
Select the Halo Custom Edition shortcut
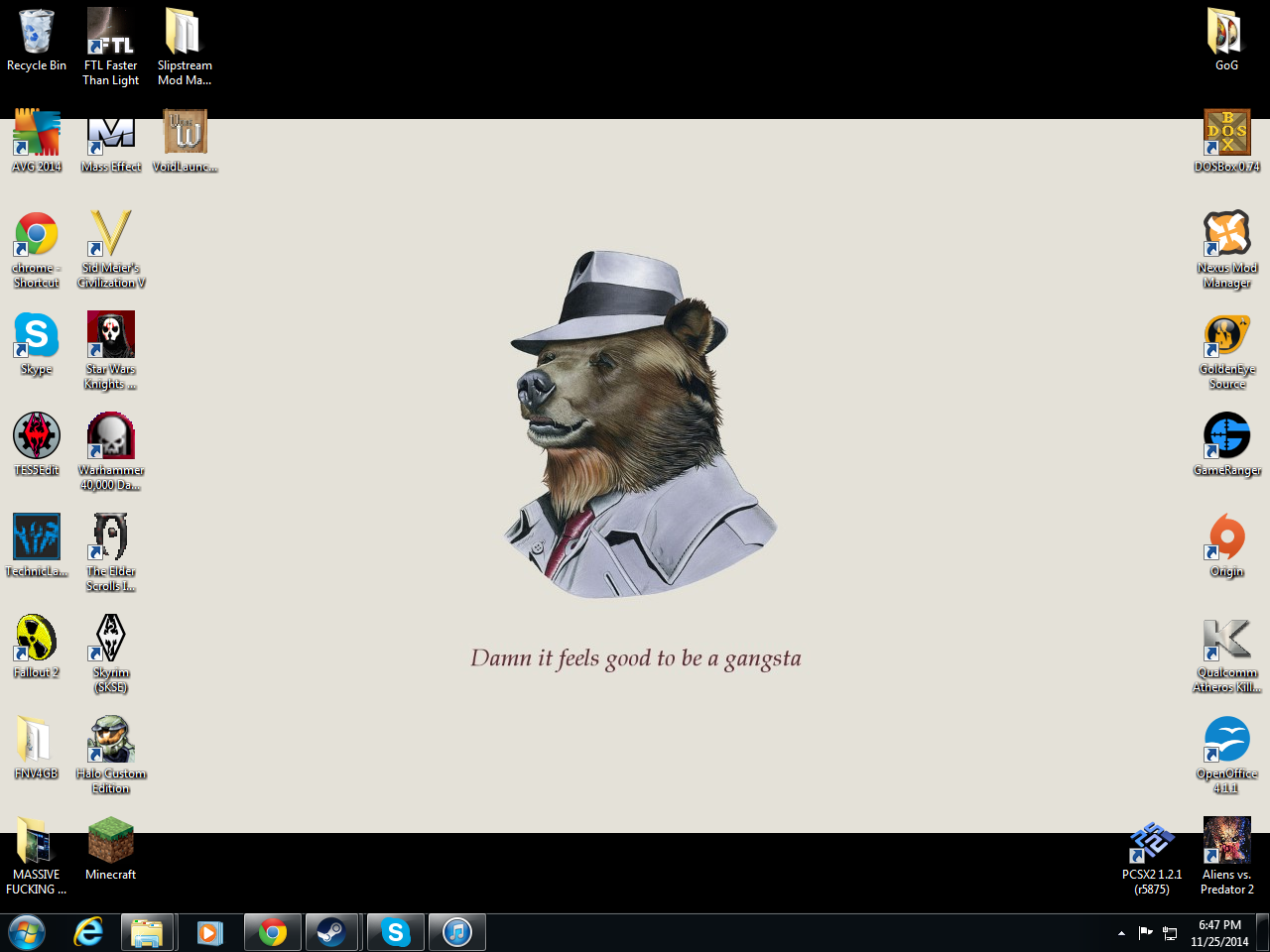coord(111,756)
